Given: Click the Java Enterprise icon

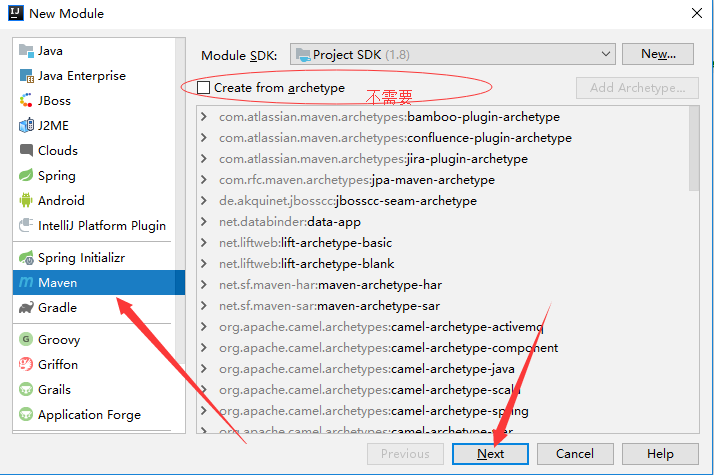Looking at the screenshot, I should point(26,76).
